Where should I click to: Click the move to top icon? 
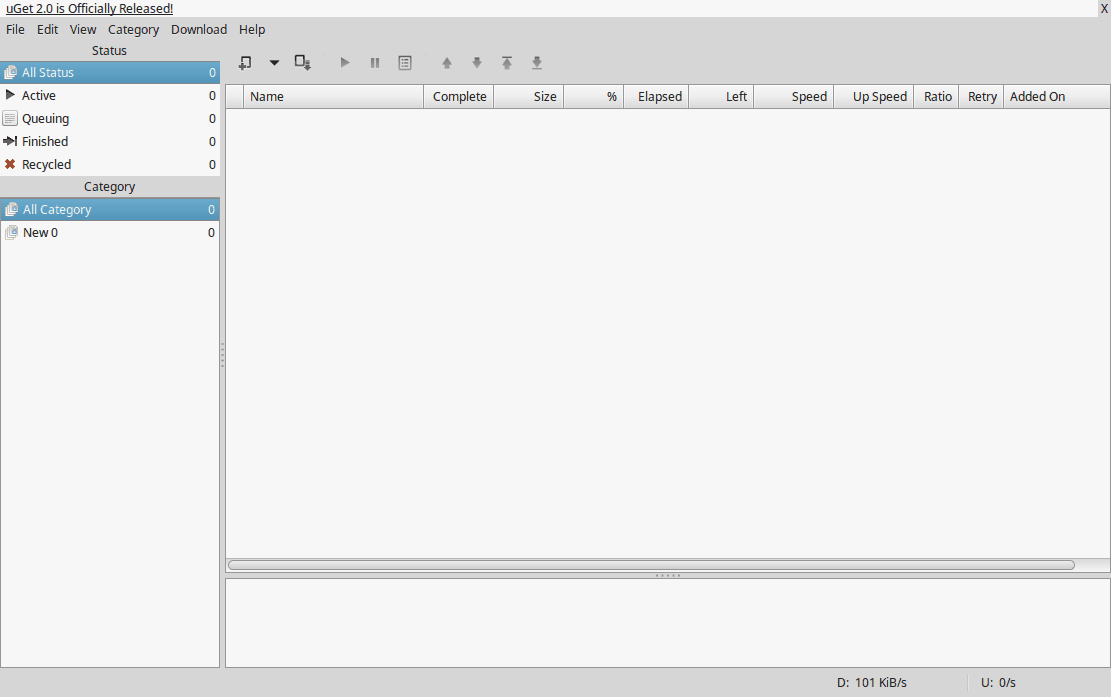coord(507,63)
